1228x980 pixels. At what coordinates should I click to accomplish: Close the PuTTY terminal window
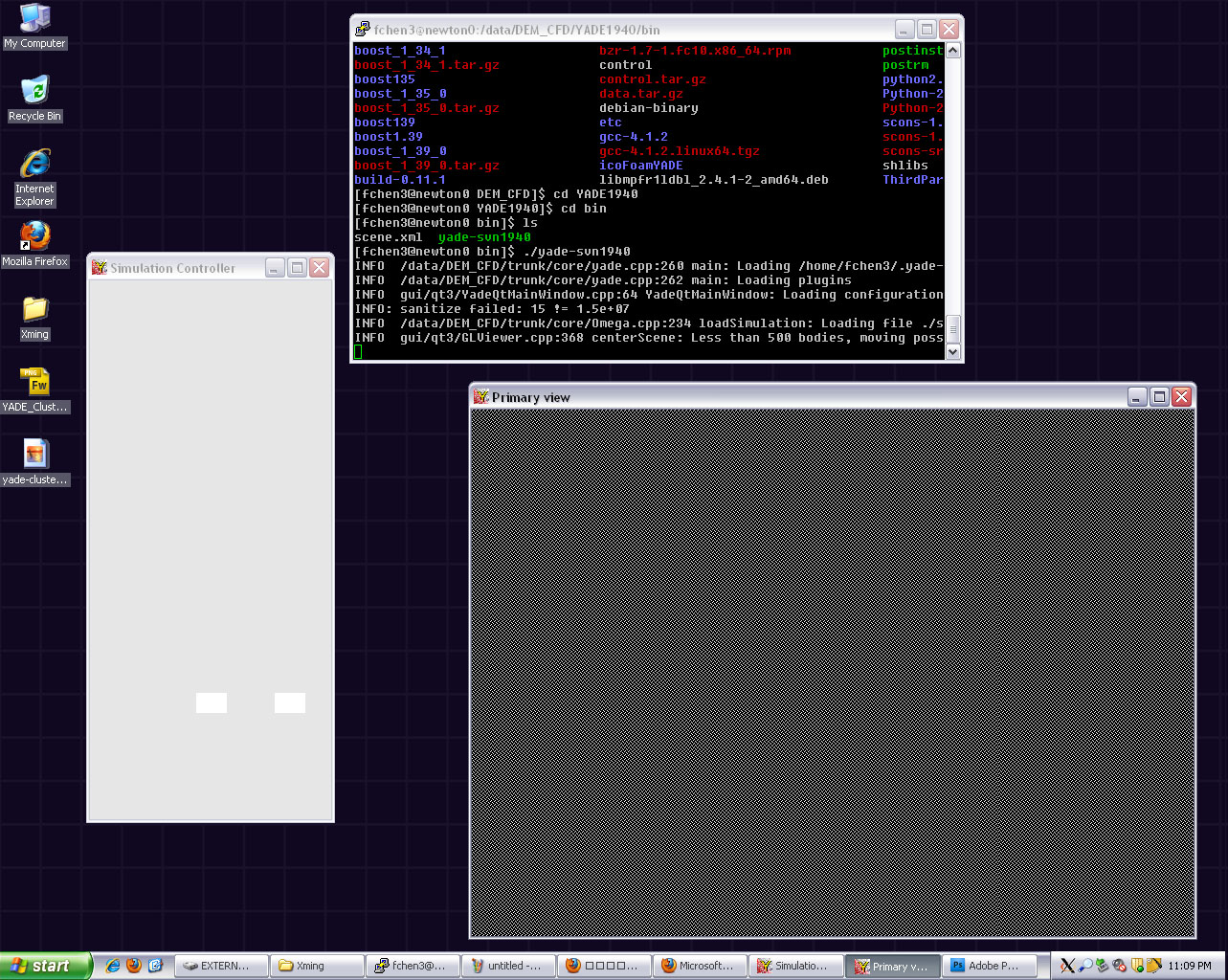point(949,30)
